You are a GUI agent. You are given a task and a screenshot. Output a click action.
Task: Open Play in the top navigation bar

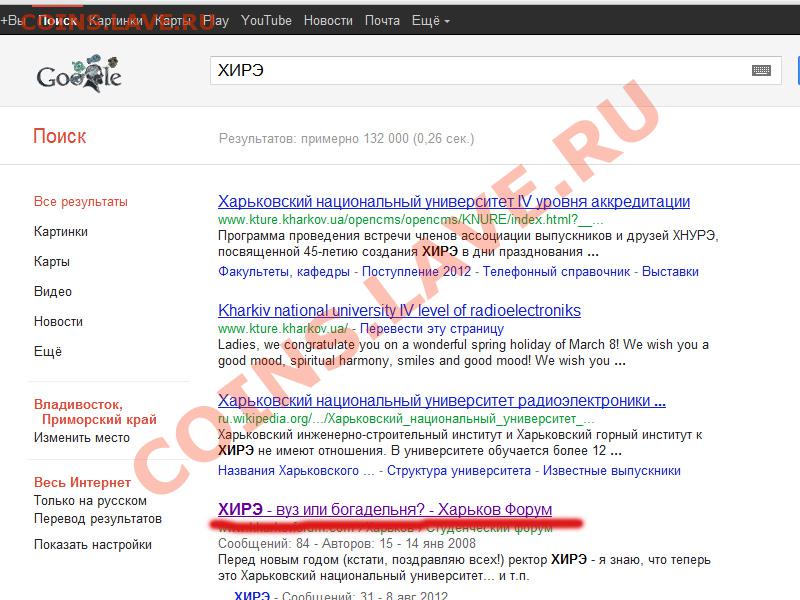216,20
